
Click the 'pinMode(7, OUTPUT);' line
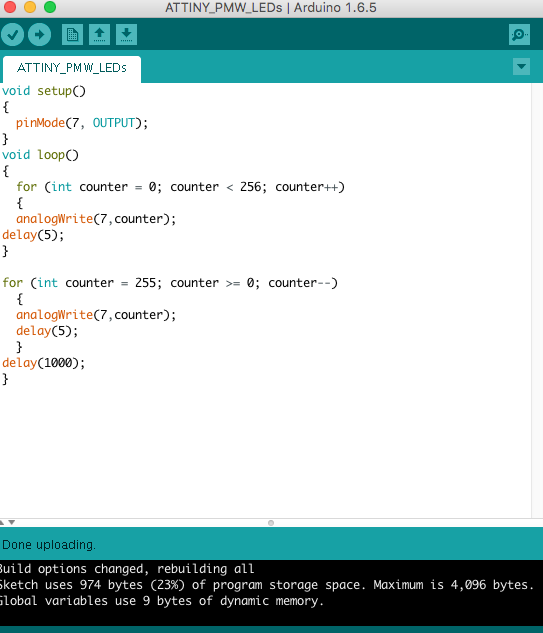tap(82, 123)
